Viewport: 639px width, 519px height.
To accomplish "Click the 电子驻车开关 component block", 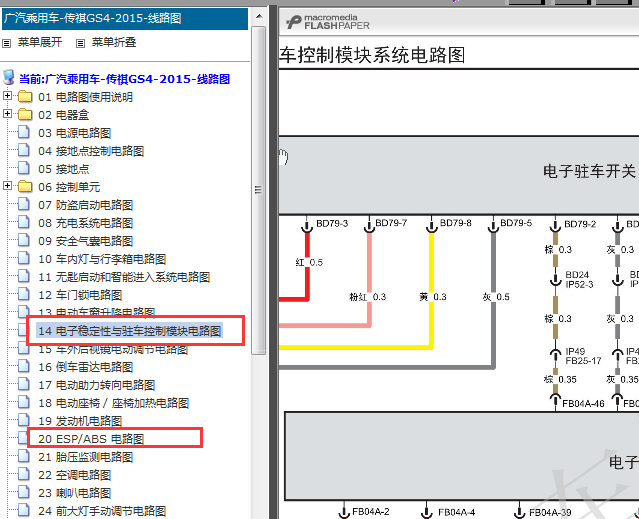I will 459,175.
